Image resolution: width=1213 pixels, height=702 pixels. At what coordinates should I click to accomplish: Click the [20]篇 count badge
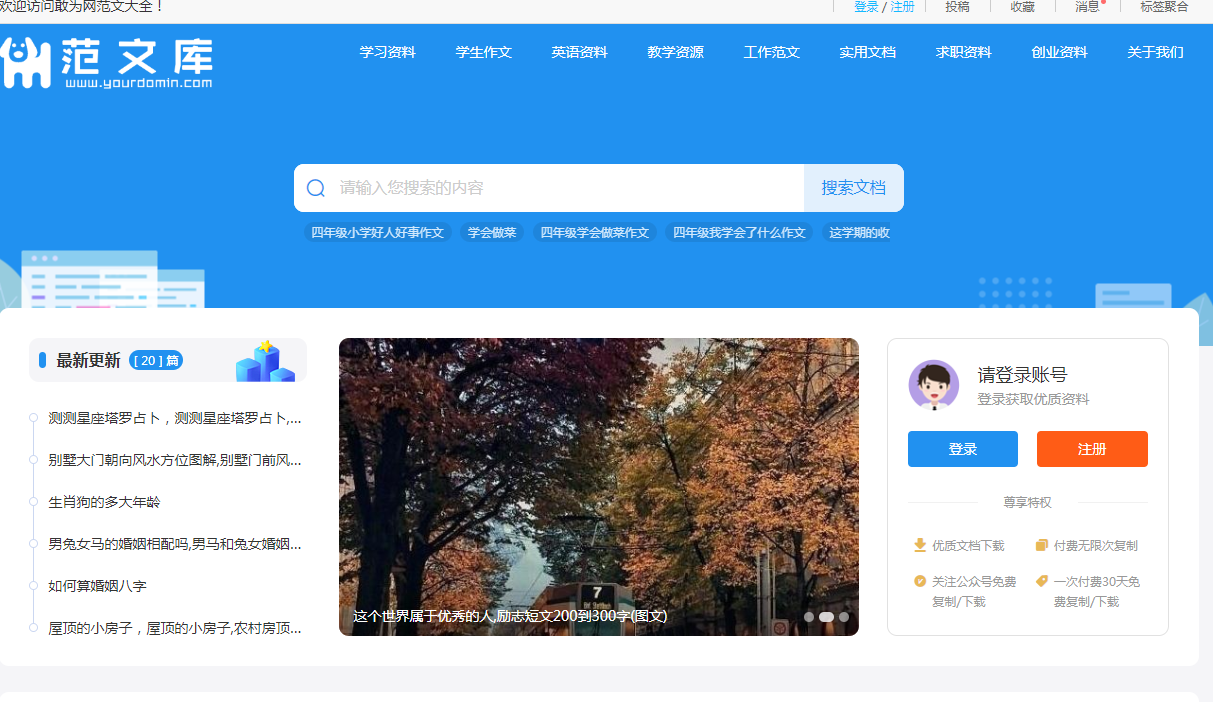[156, 360]
